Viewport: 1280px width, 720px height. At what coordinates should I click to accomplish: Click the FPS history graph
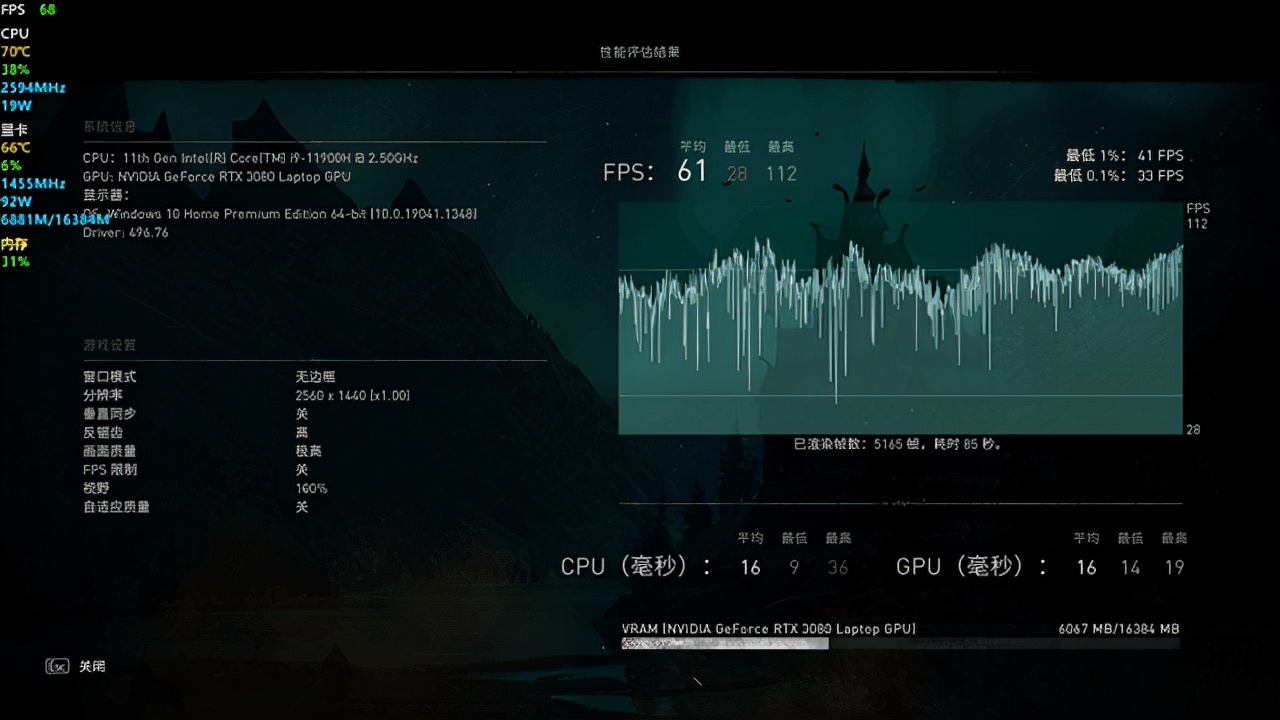coord(900,318)
